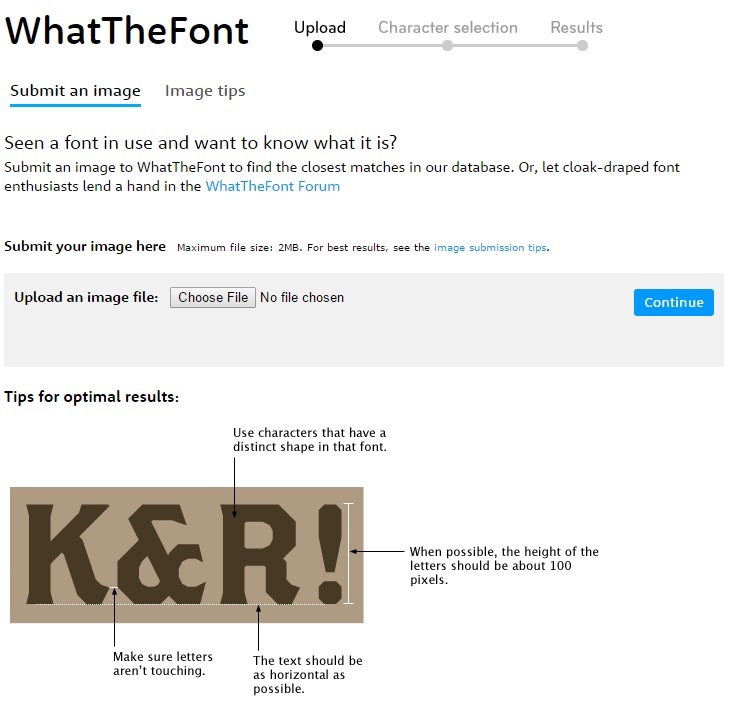Click the K&R! sample font image

pyautogui.click(x=187, y=554)
